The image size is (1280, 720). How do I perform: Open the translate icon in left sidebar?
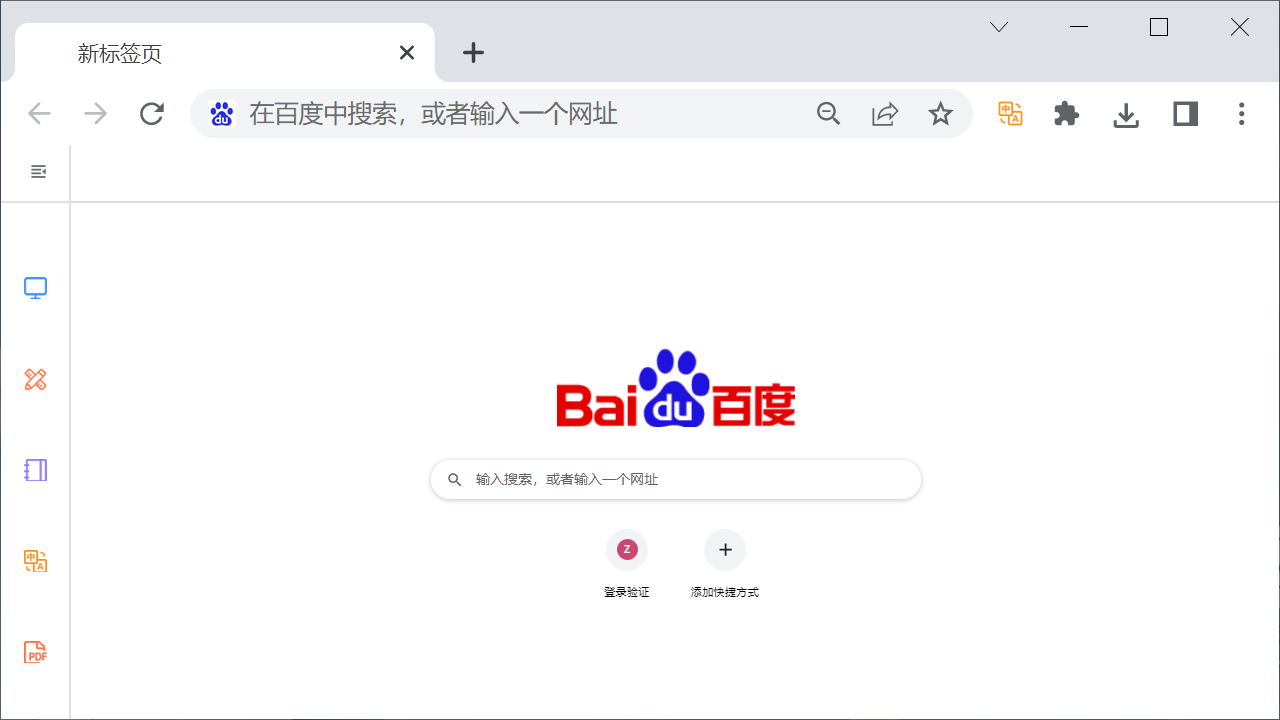coord(35,561)
